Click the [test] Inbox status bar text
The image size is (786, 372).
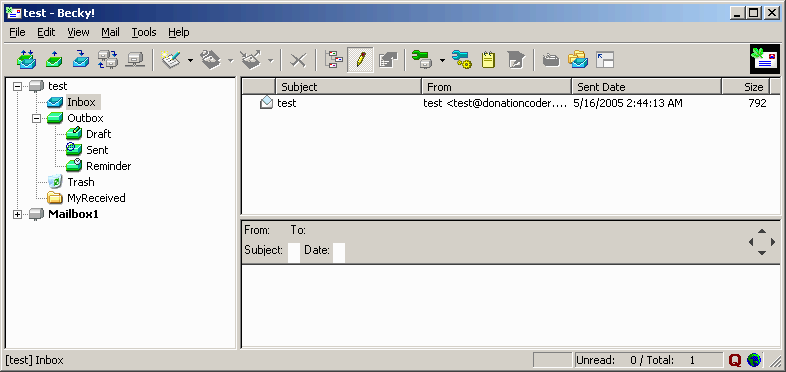[35, 360]
